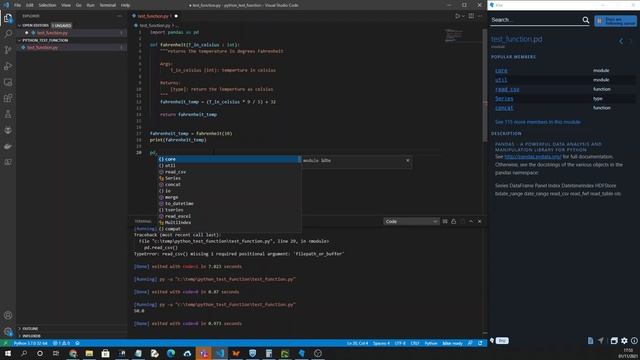The height and width of the screenshot is (360, 640).
Task: Maximize the bottom panel with the chevron
Action: coord(471,221)
